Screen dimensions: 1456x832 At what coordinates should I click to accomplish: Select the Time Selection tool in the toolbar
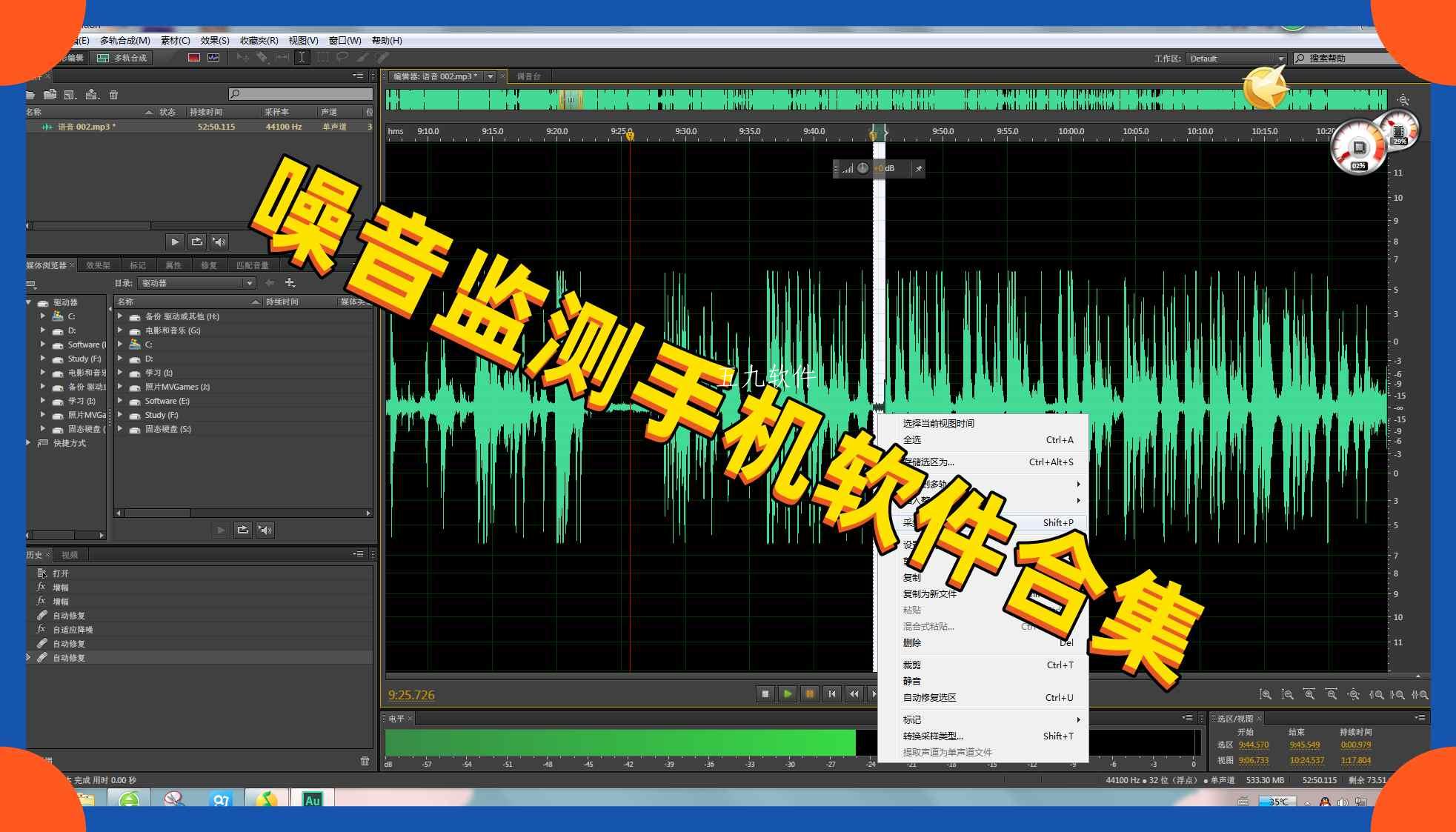302,57
